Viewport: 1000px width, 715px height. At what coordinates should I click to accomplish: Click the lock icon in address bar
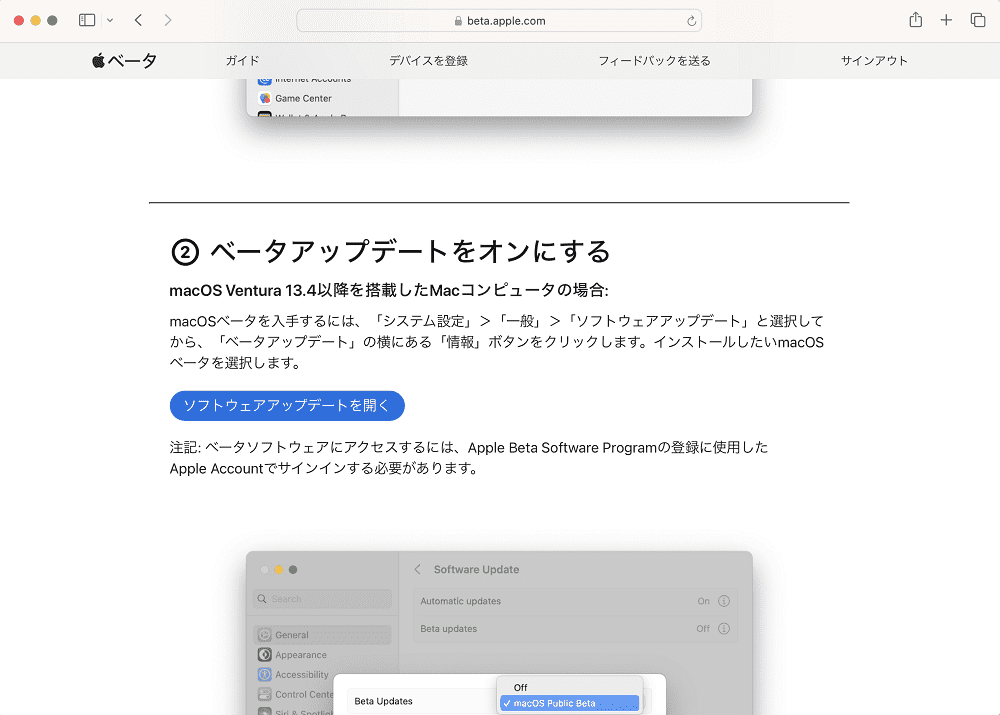458,21
